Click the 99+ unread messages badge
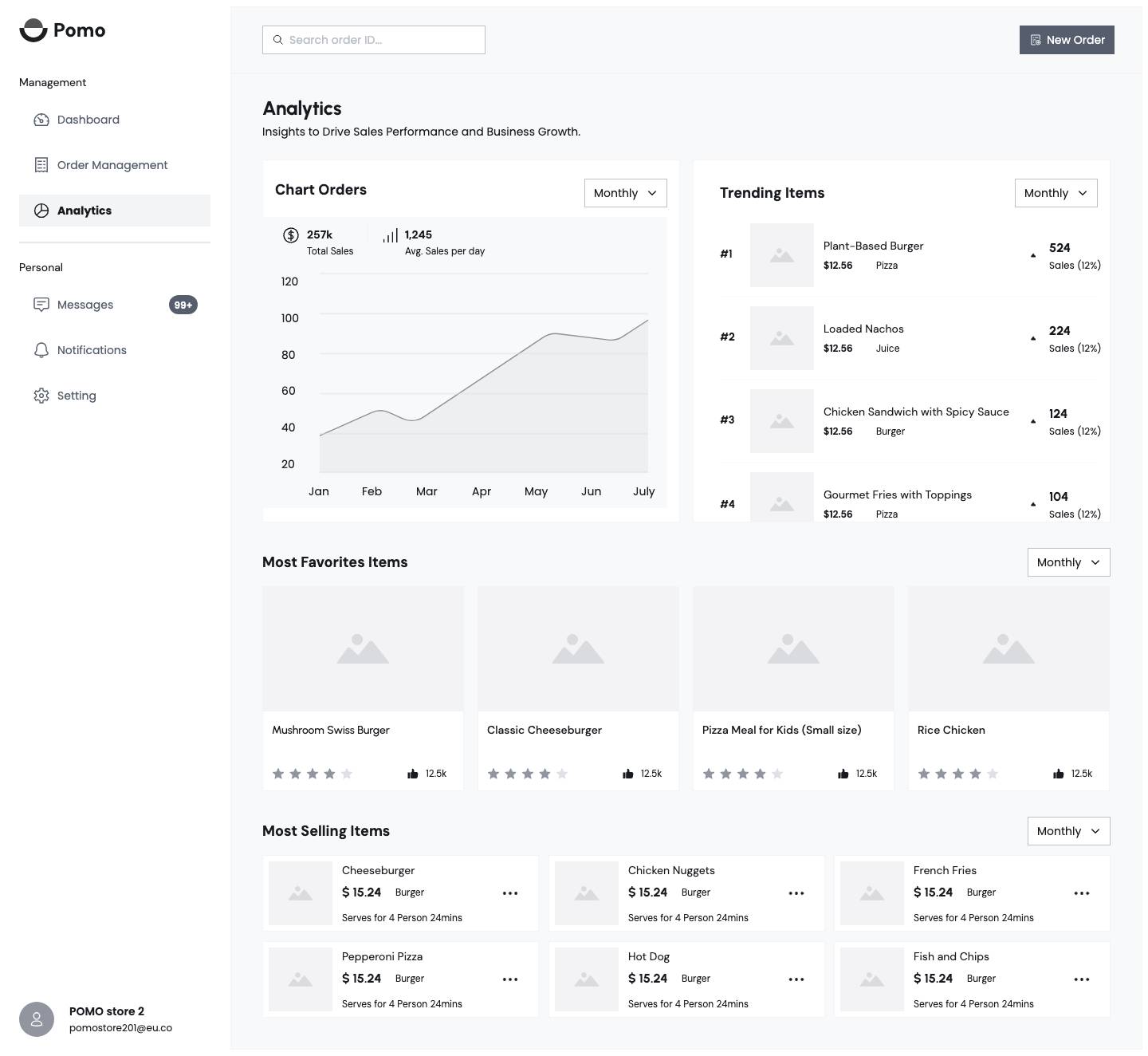1148x1056 pixels. tap(183, 305)
